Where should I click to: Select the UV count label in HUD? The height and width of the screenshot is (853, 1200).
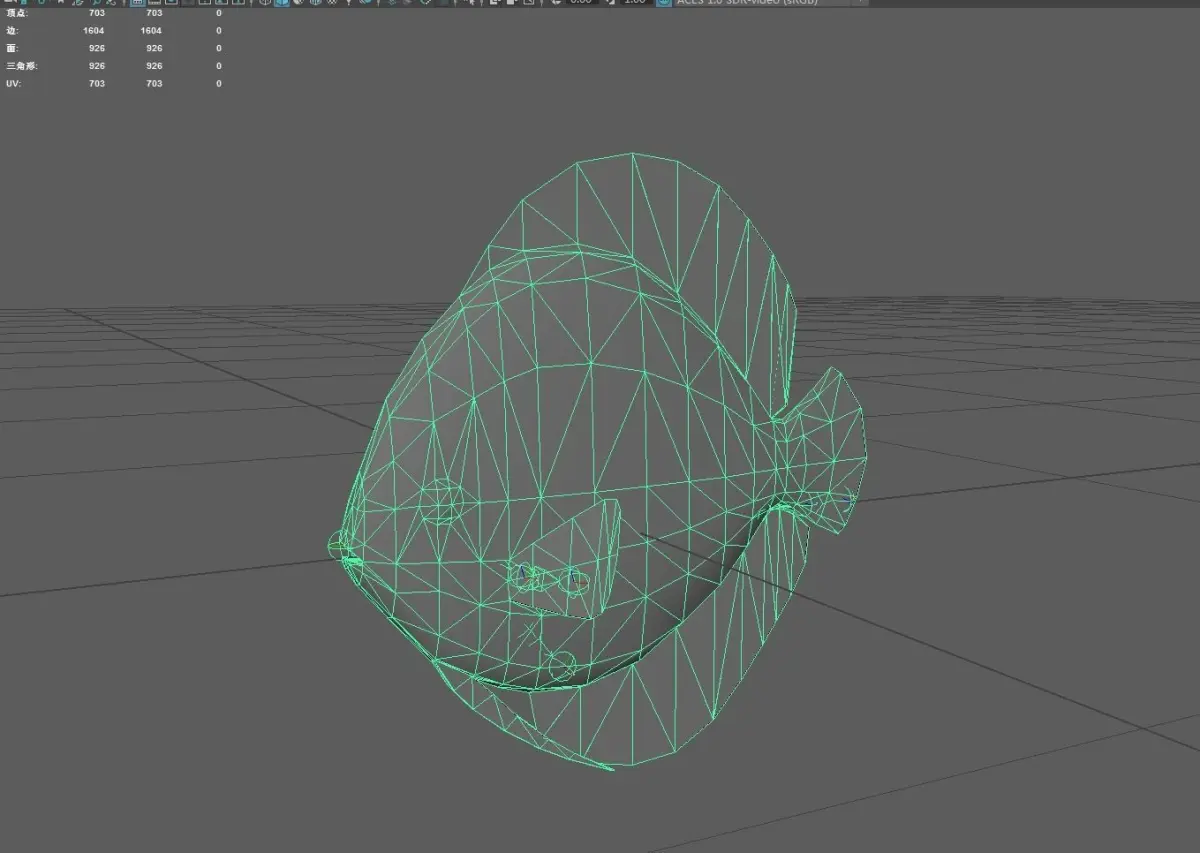coord(13,84)
